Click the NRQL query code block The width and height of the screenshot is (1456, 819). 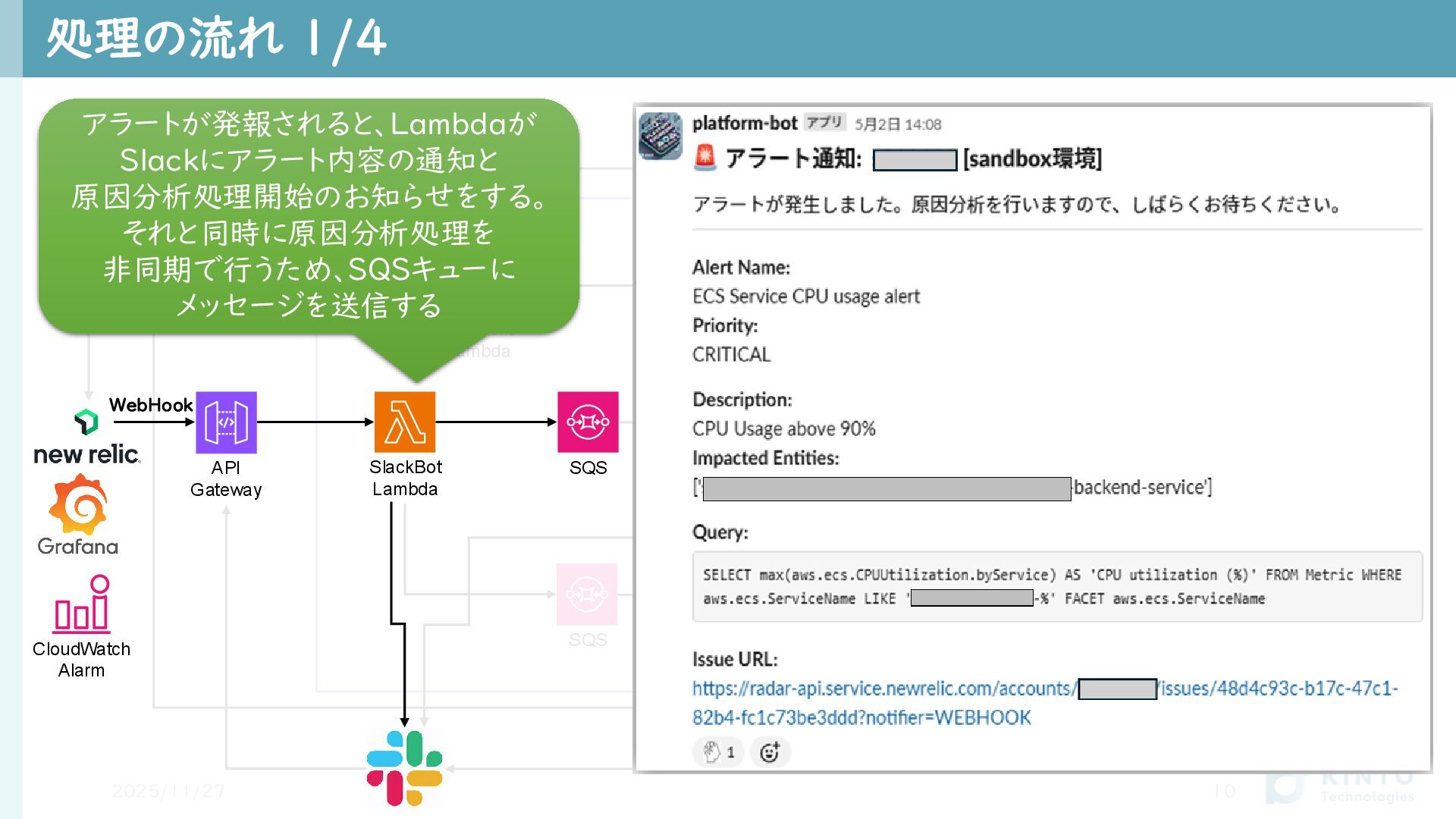click(x=1057, y=587)
